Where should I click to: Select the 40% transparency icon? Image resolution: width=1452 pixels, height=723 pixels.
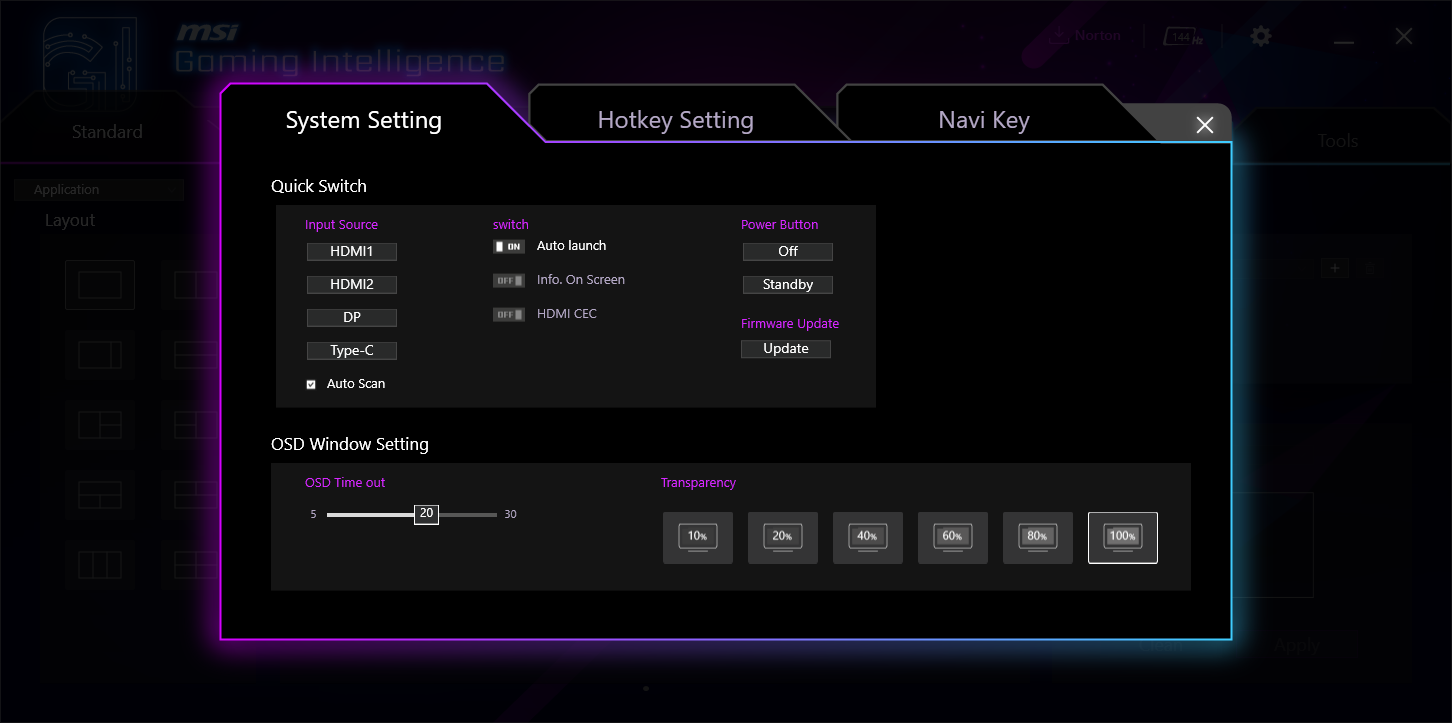(x=868, y=538)
